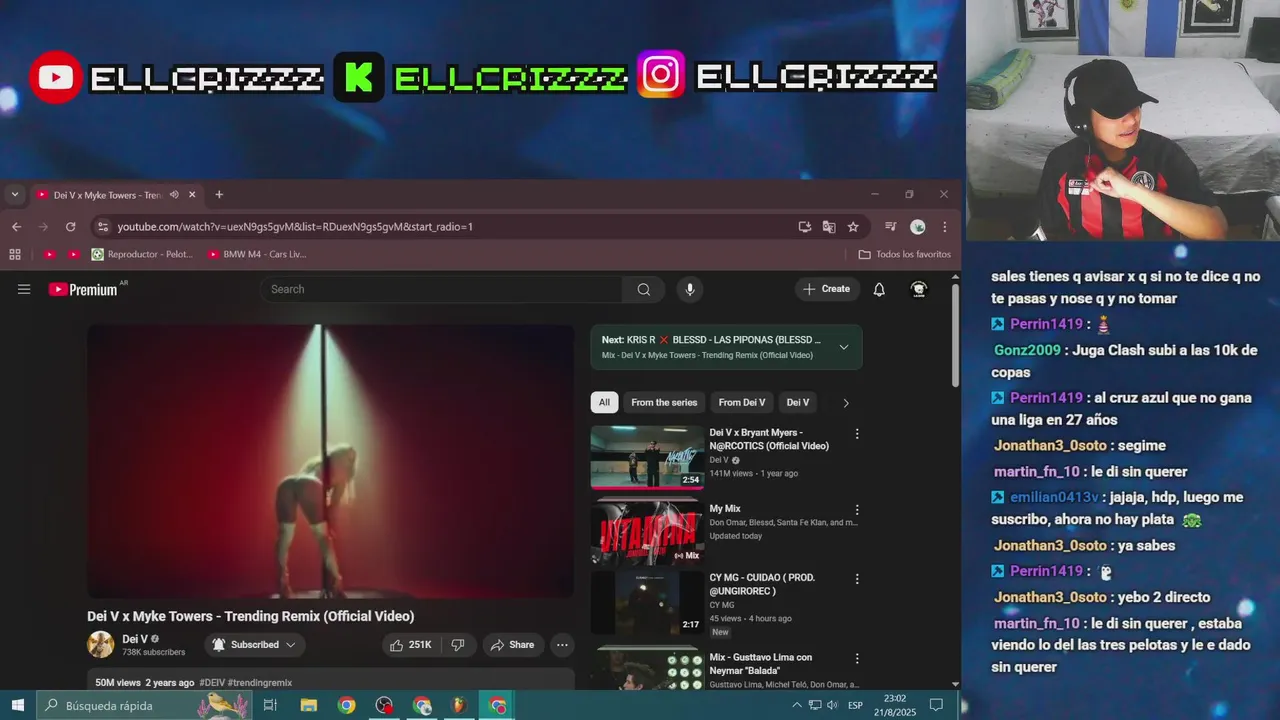Go back with Chrome's back arrow
Viewport: 1280px width, 720px height.
(x=16, y=227)
